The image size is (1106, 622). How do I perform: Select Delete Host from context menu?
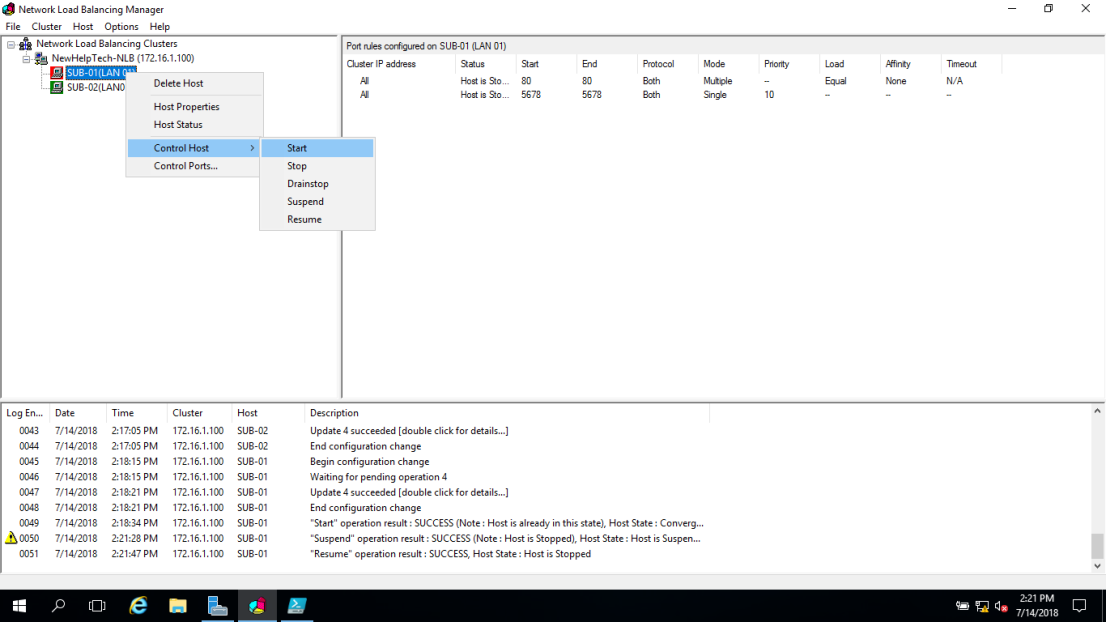point(195,83)
